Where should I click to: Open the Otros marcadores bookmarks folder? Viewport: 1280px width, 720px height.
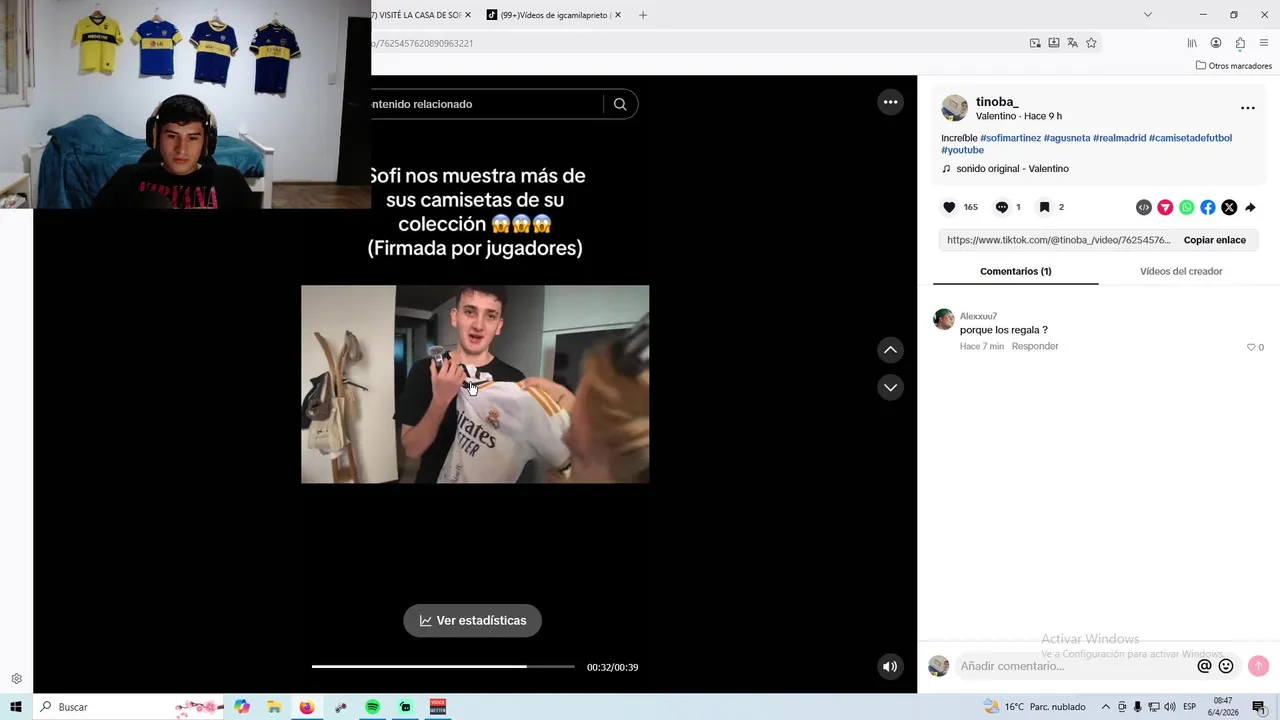[1234, 66]
